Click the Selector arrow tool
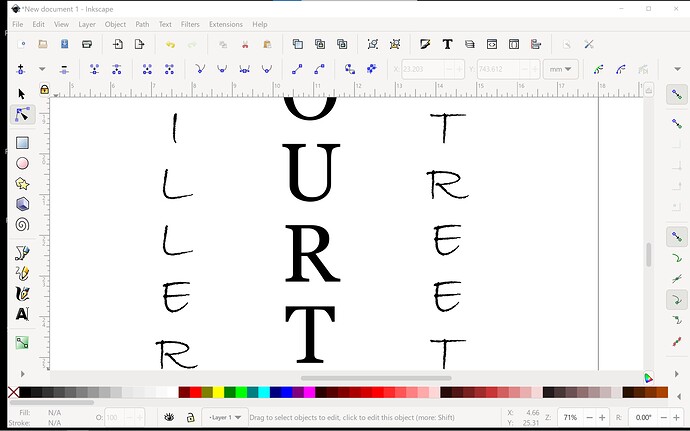This screenshot has width=690, height=431. [x=22, y=94]
